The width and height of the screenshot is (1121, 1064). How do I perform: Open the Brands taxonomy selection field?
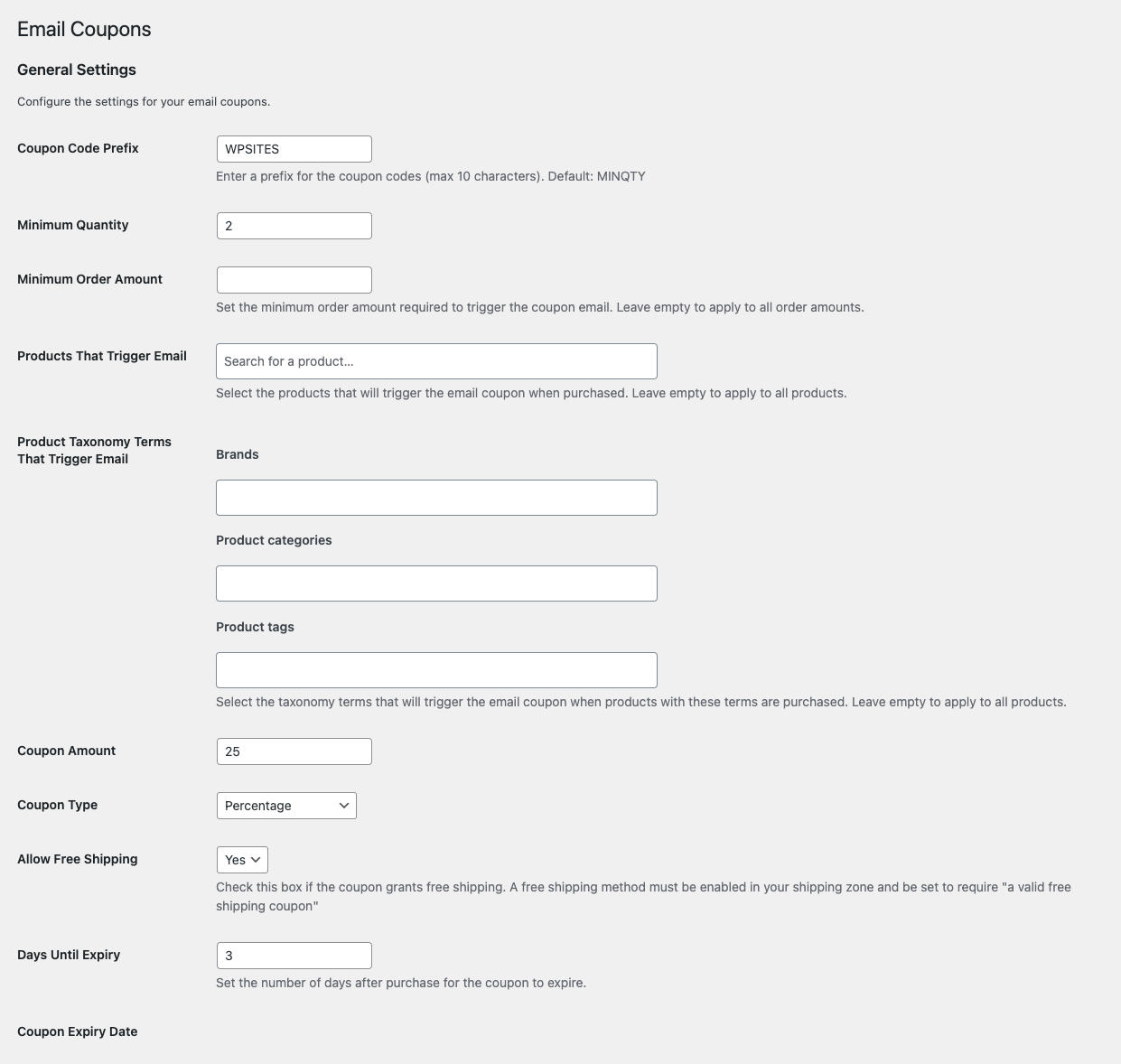[x=436, y=498]
